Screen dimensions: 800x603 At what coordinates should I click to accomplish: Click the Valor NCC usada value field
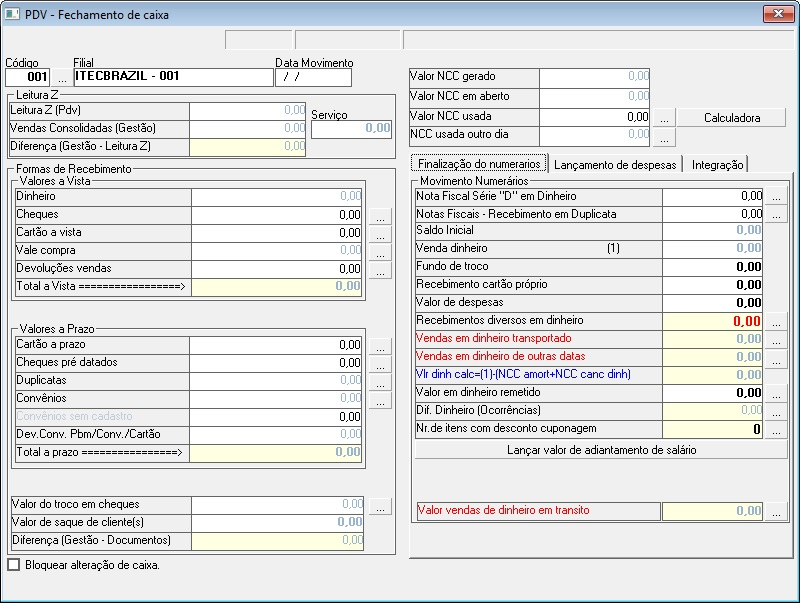(594, 117)
